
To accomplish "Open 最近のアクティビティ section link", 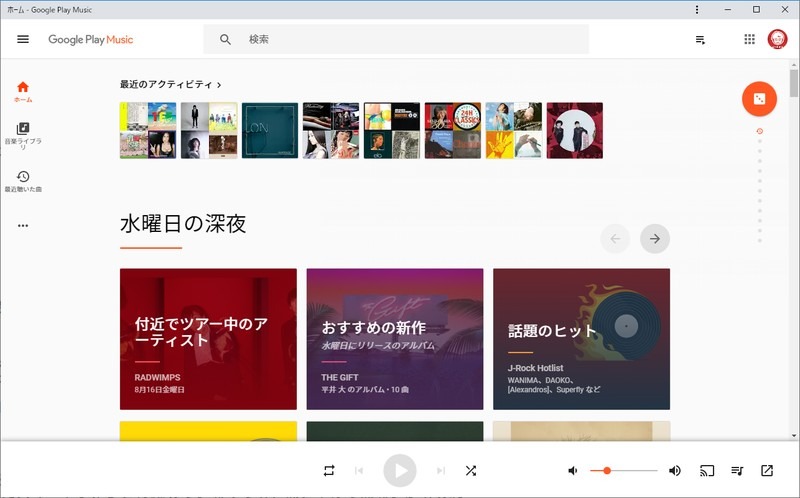I will click(170, 85).
